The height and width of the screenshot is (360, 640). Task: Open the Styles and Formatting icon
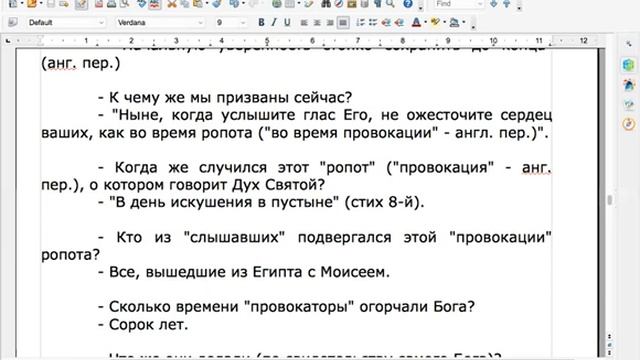point(13,22)
